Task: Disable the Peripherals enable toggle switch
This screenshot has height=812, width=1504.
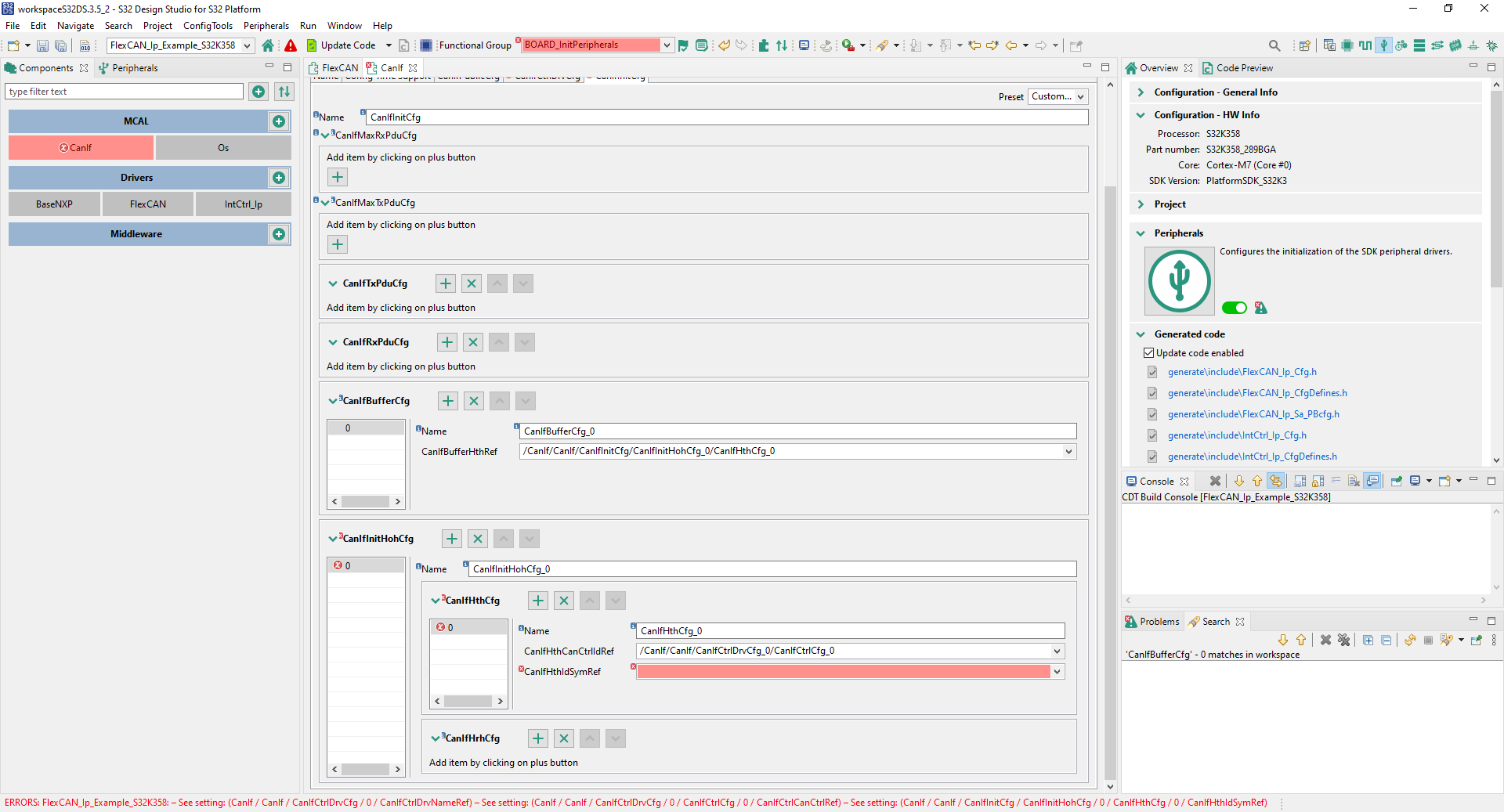Action: tap(1235, 308)
